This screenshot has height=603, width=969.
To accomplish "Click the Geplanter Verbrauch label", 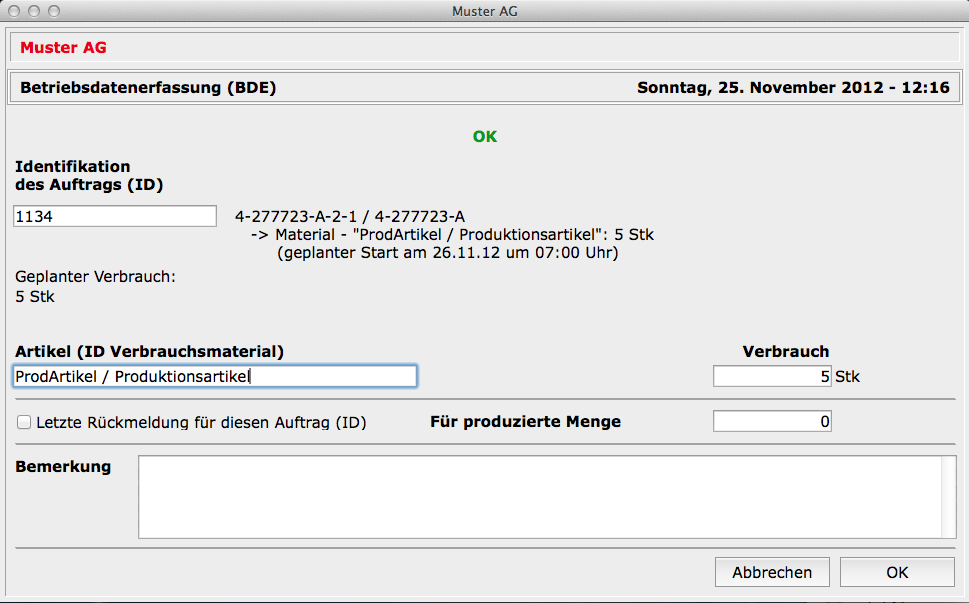I will [96, 276].
